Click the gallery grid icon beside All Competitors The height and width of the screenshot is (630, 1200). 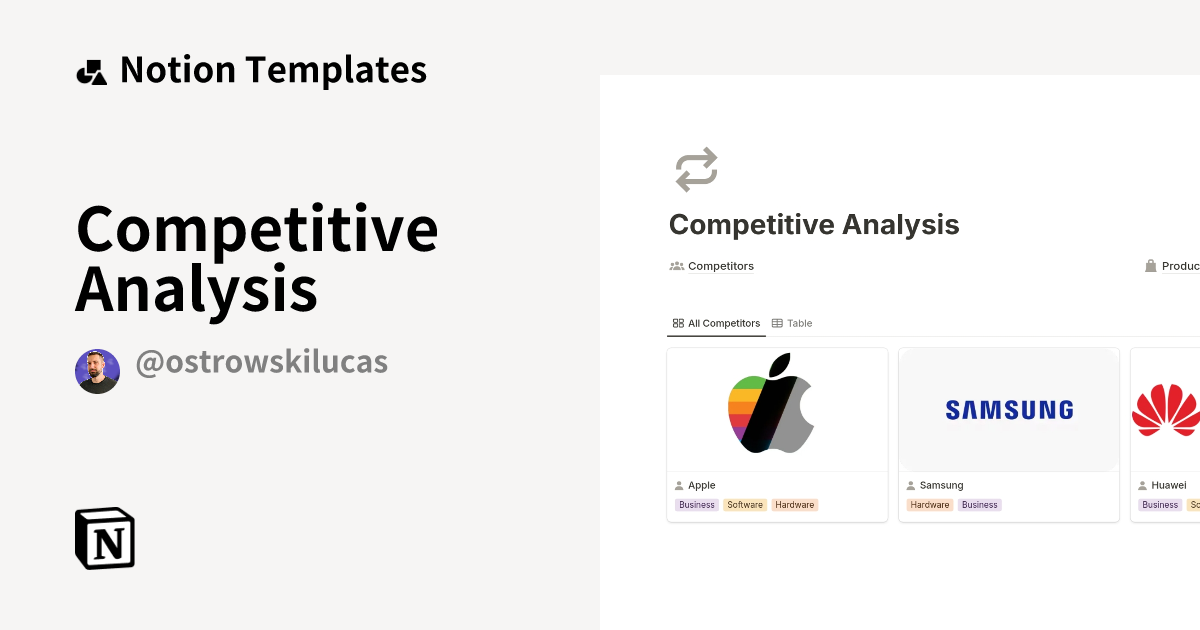tap(678, 323)
